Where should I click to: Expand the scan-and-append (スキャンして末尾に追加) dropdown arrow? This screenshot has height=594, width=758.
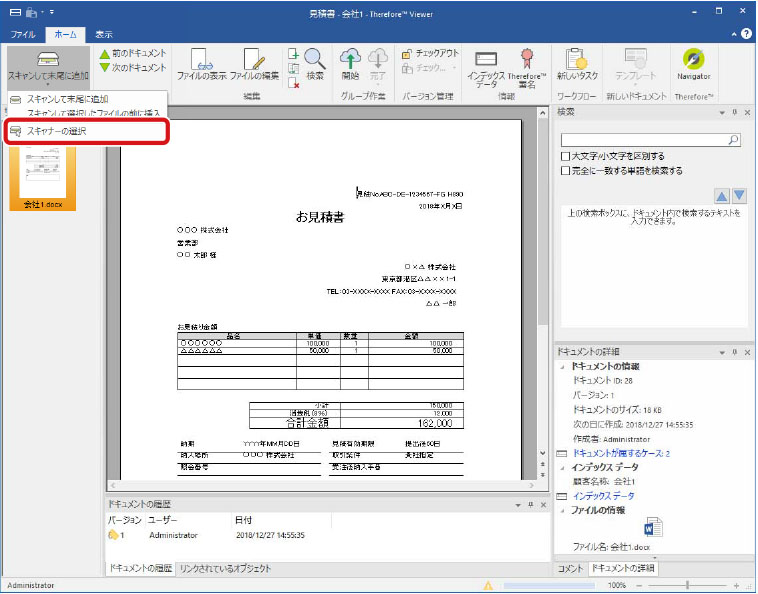tap(46, 86)
